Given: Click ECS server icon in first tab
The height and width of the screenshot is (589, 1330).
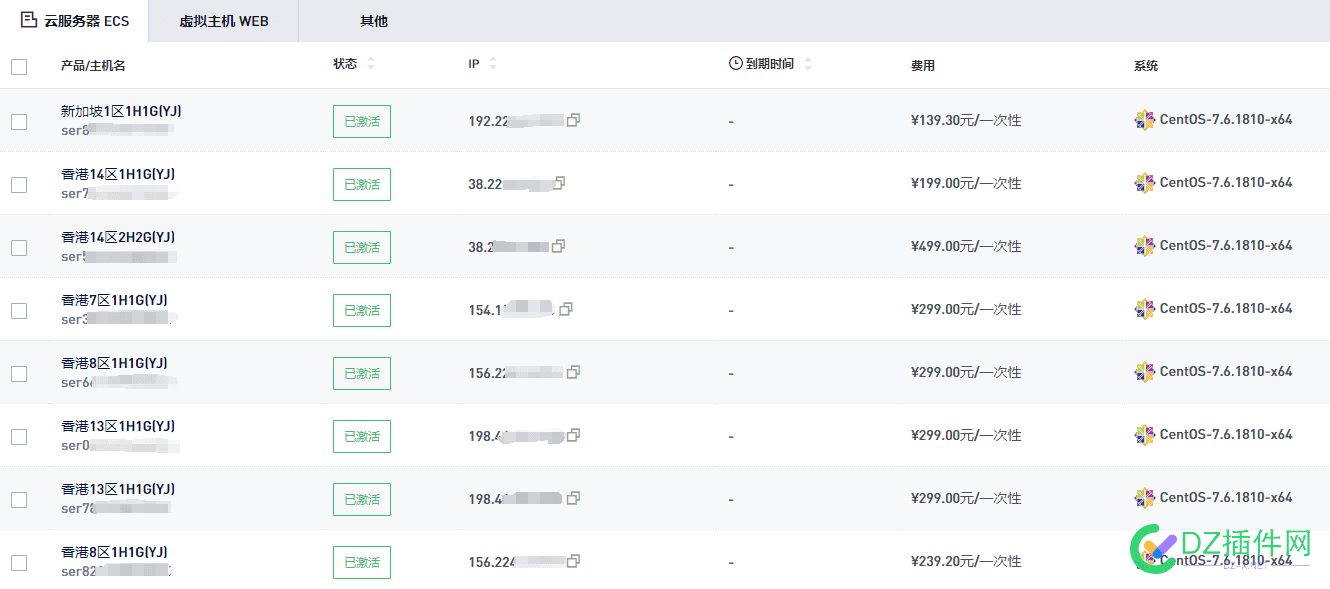Looking at the screenshot, I should click(x=29, y=20).
